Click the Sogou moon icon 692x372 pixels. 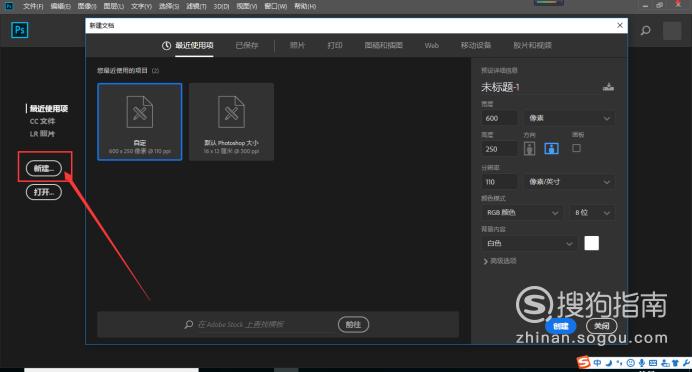[x=609, y=363]
